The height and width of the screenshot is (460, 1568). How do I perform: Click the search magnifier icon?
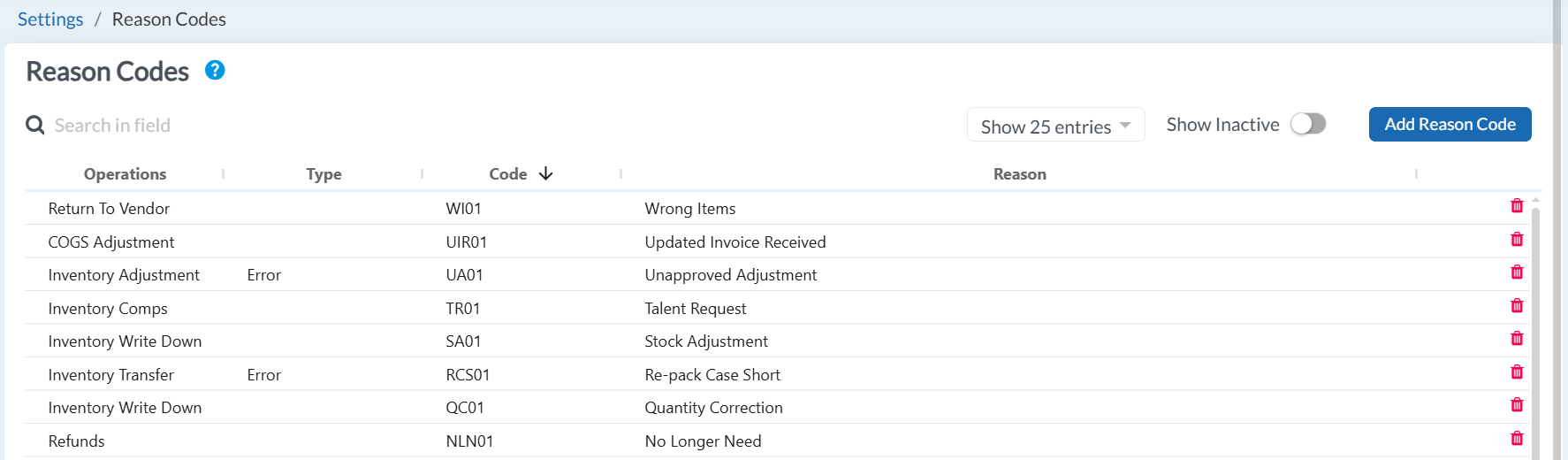tap(35, 126)
